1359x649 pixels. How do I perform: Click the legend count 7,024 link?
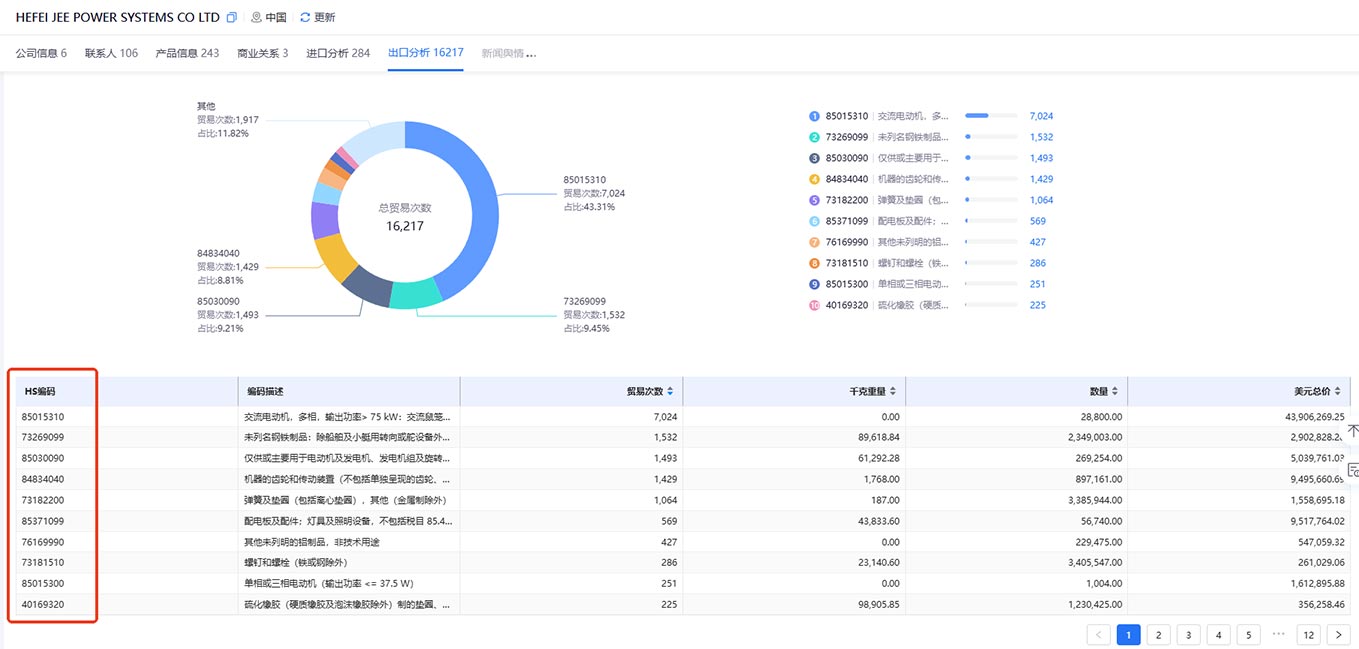(1041, 116)
